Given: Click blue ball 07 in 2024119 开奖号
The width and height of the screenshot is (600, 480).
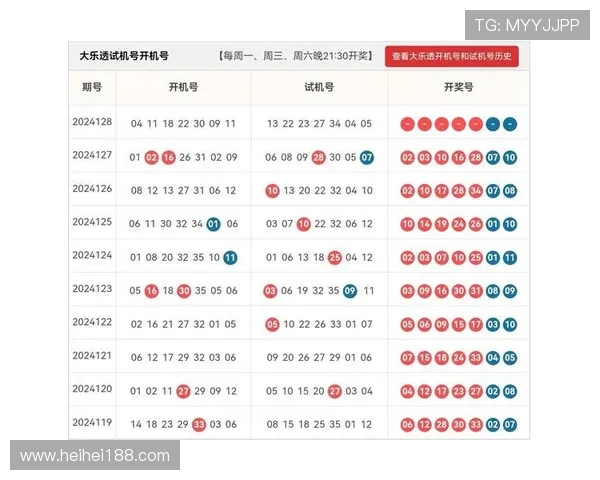Looking at the screenshot, I should (x=510, y=425).
